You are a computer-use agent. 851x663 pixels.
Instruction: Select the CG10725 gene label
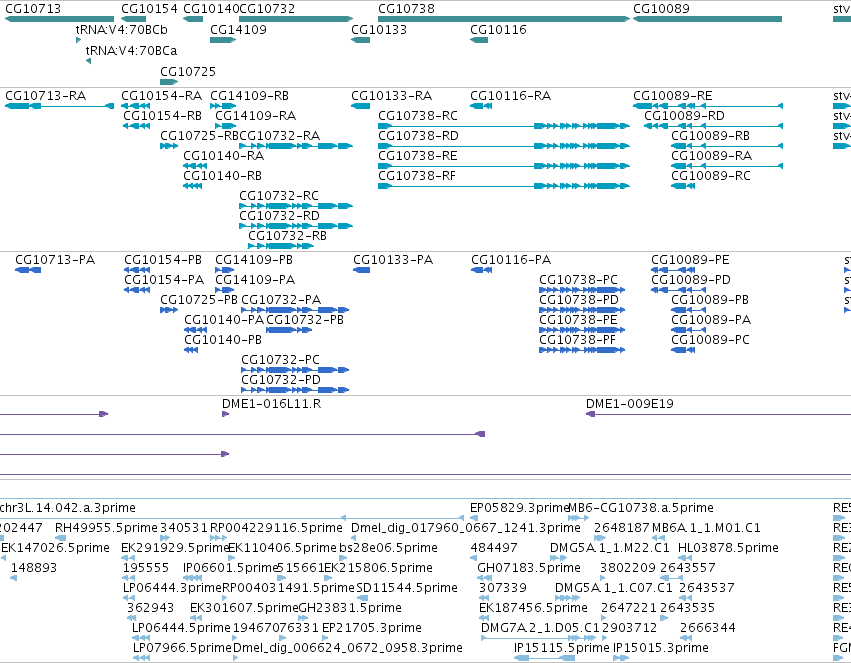(188, 72)
